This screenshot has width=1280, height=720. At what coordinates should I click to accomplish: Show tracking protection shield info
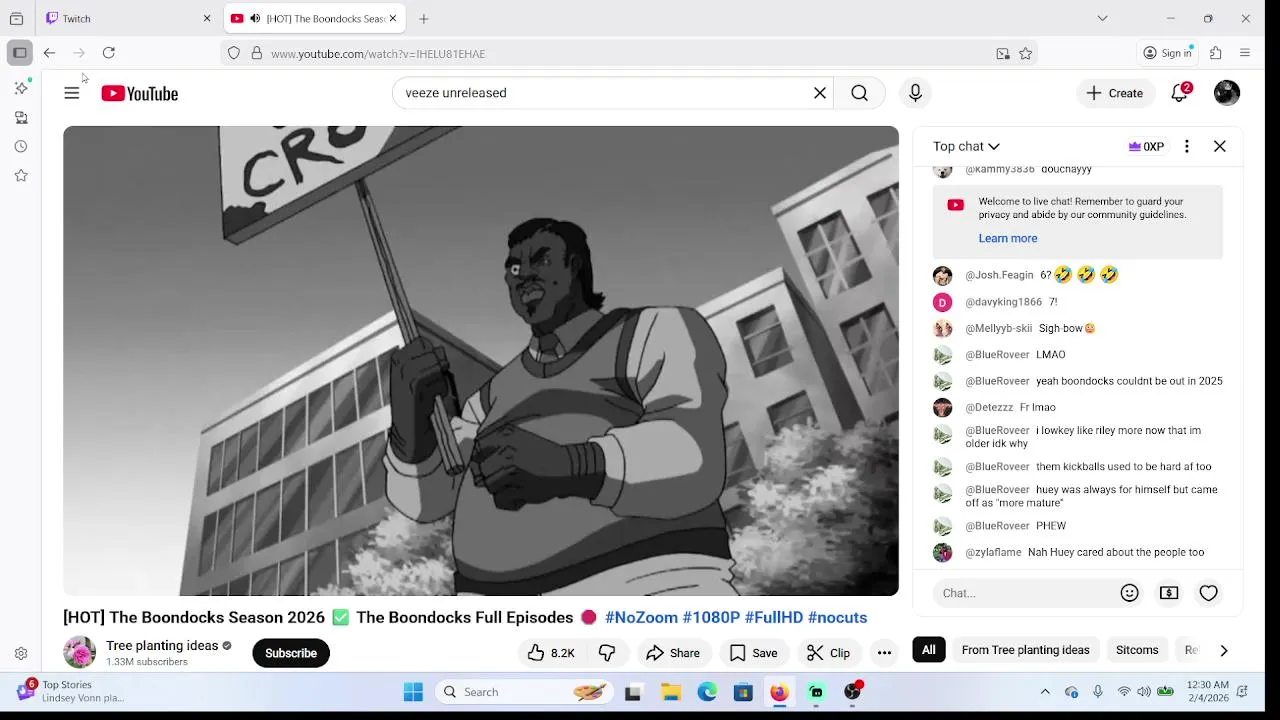tap(234, 54)
